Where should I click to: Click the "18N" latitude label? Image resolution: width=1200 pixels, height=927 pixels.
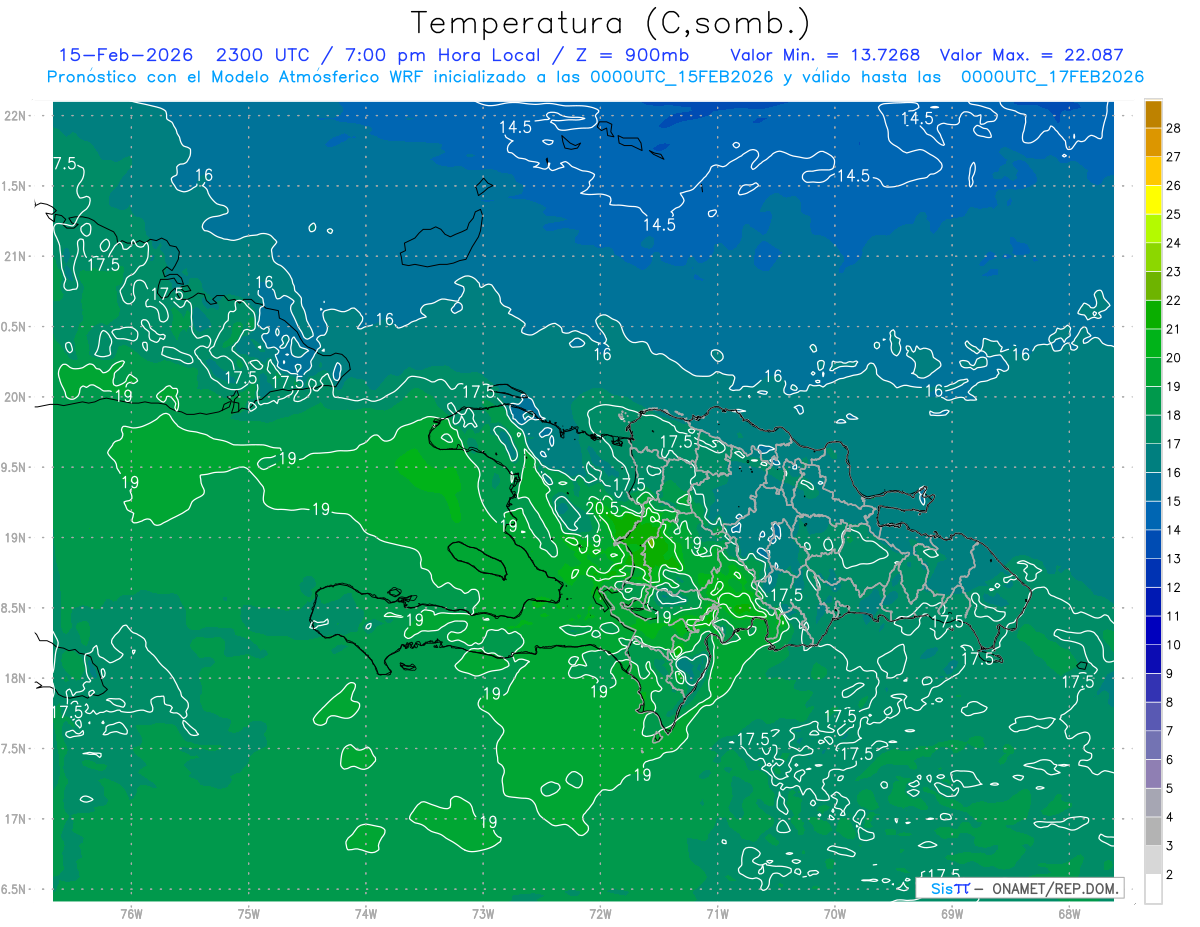point(15,678)
